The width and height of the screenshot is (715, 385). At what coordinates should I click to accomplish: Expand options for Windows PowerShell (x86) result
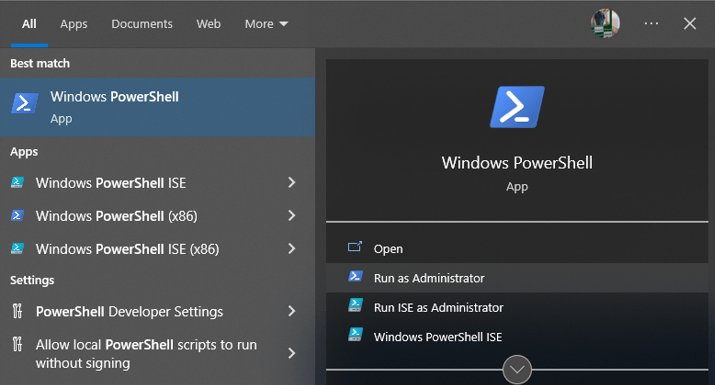(292, 216)
